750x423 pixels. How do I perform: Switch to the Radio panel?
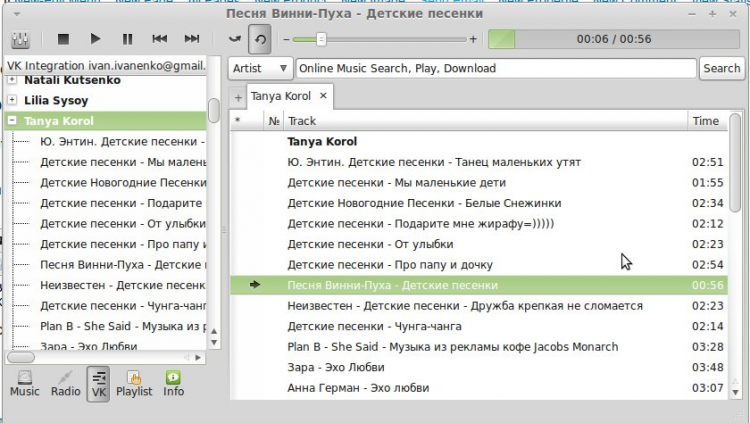[65, 383]
